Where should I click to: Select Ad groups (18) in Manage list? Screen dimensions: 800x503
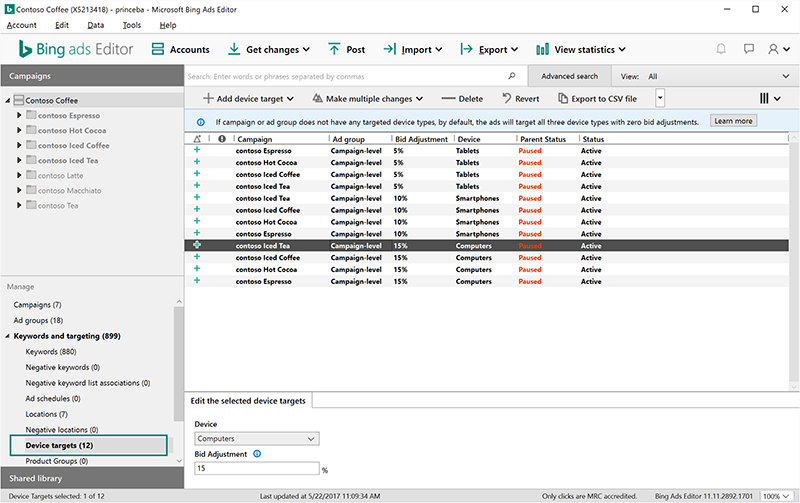pos(38,320)
